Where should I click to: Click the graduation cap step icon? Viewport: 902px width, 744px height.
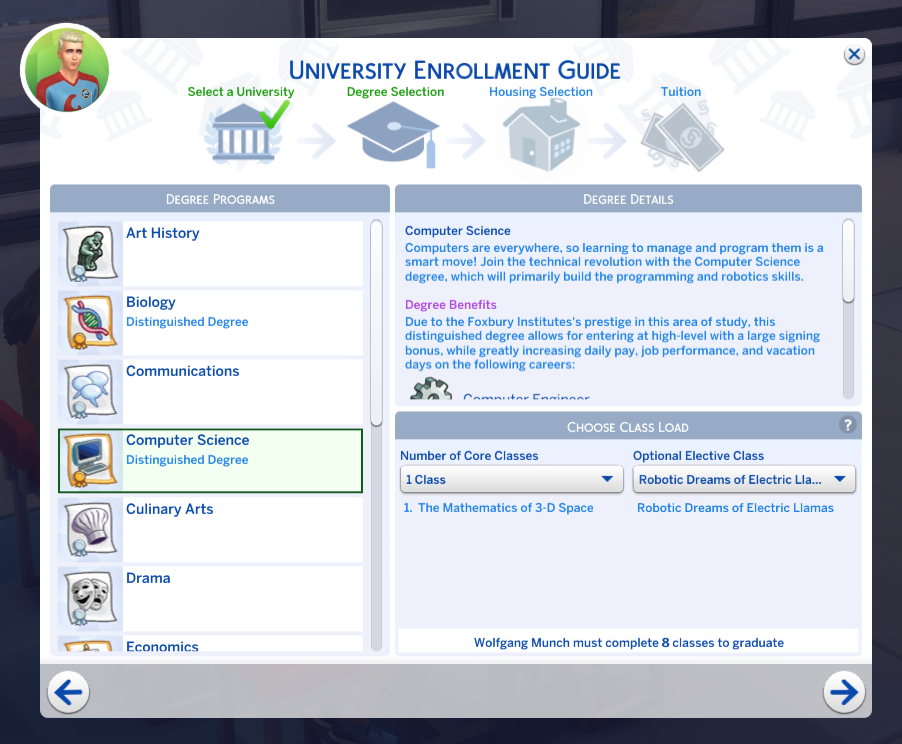tap(394, 135)
